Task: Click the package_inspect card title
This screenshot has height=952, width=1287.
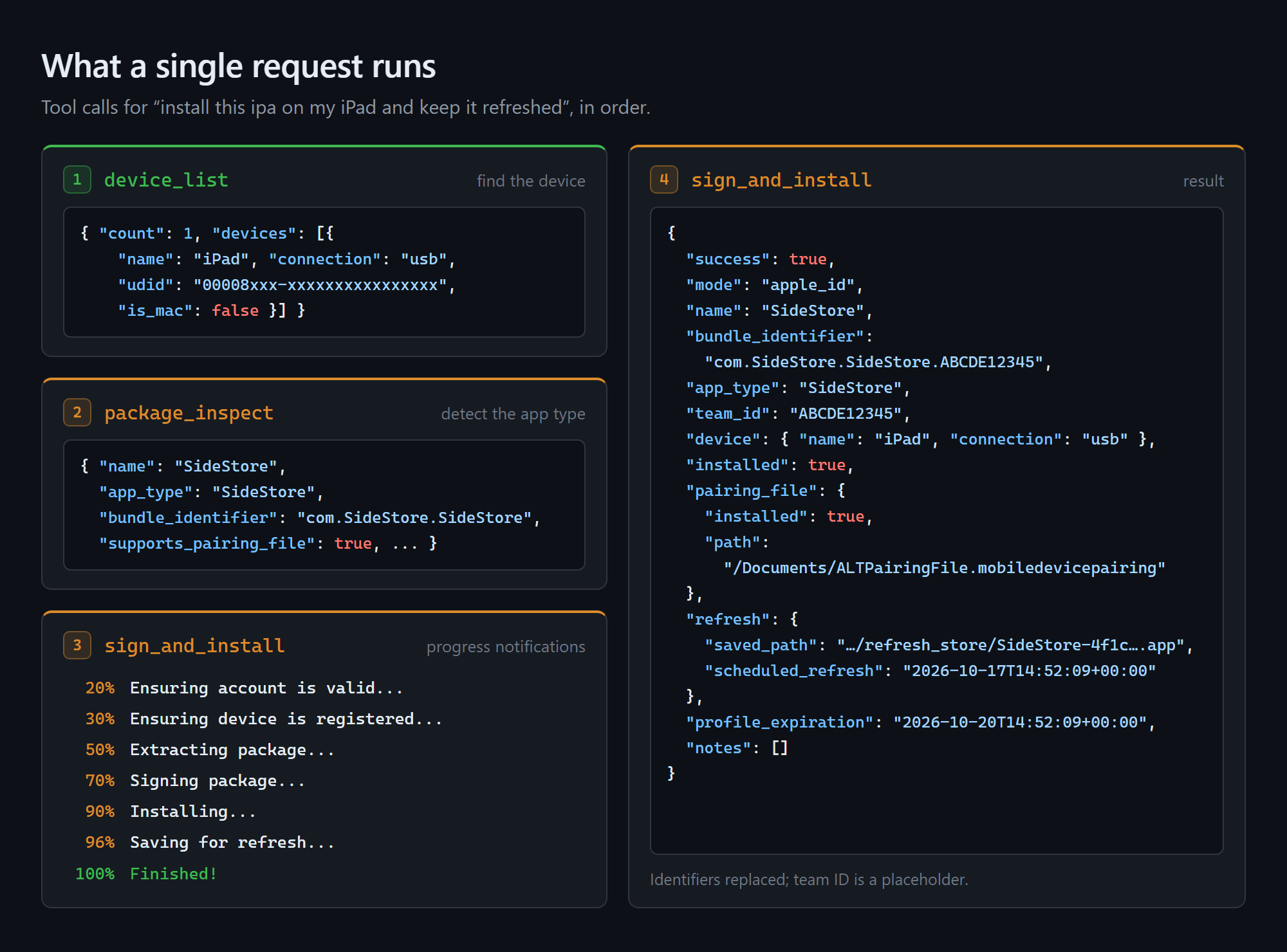Action: coord(189,413)
